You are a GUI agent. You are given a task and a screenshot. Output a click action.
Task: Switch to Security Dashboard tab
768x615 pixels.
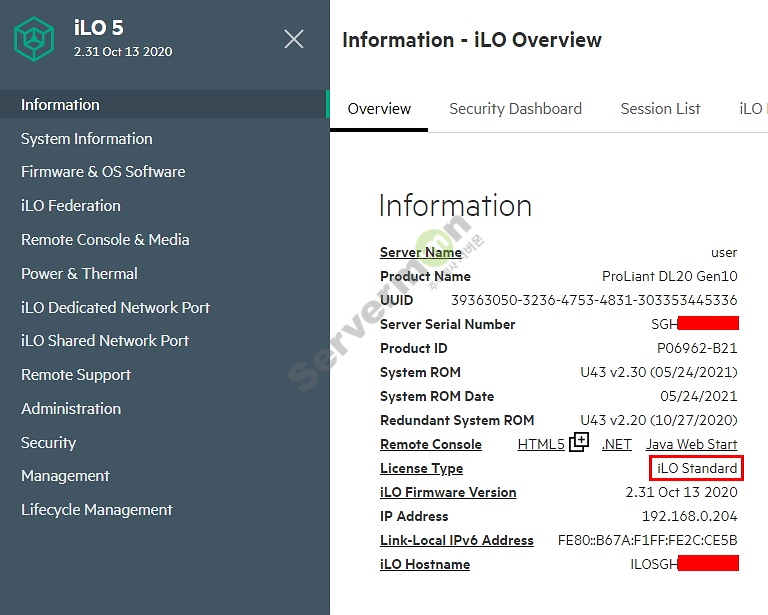pos(515,109)
